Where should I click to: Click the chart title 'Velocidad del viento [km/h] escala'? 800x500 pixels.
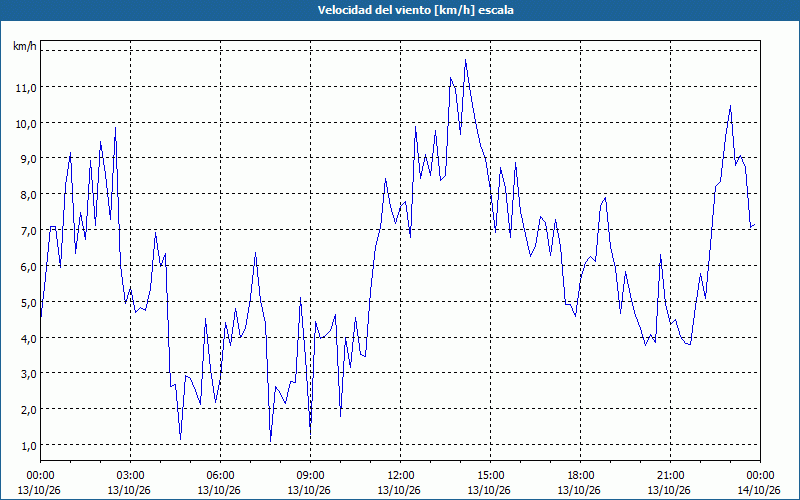415,10
